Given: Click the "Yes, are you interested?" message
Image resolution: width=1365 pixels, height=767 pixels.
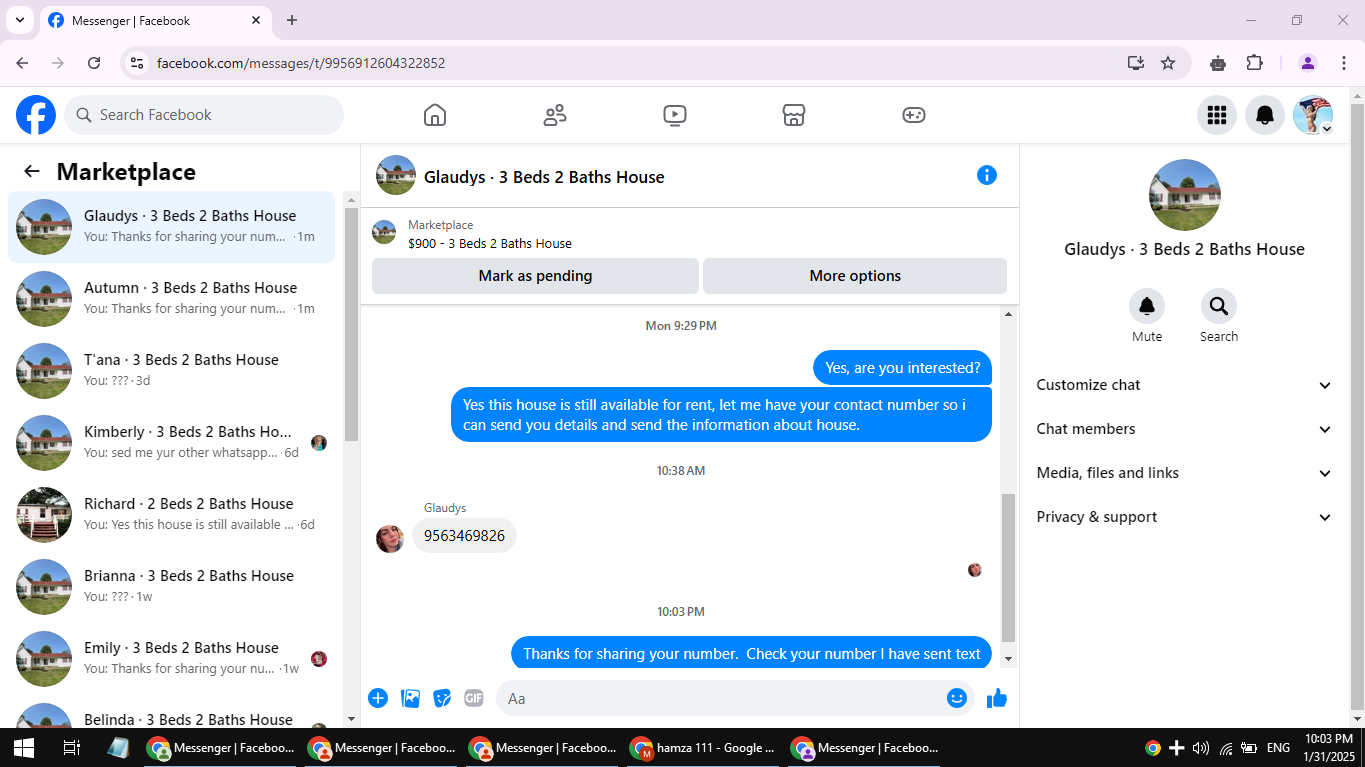Looking at the screenshot, I should point(903,368).
